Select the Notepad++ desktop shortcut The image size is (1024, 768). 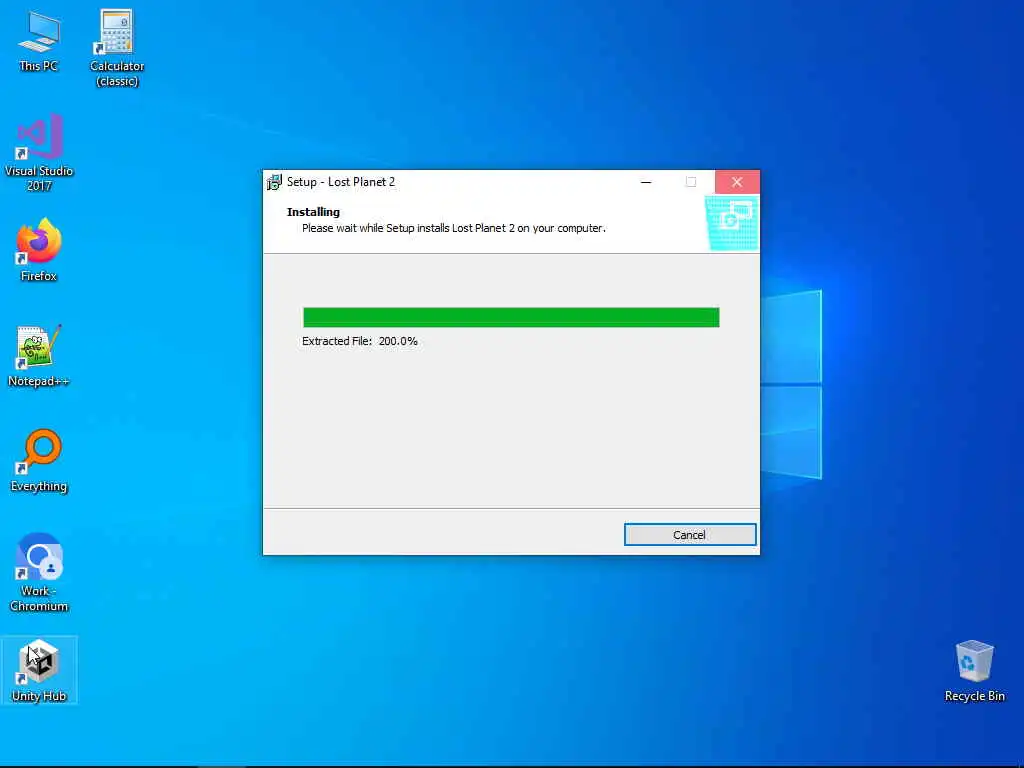(x=39, y=356)
